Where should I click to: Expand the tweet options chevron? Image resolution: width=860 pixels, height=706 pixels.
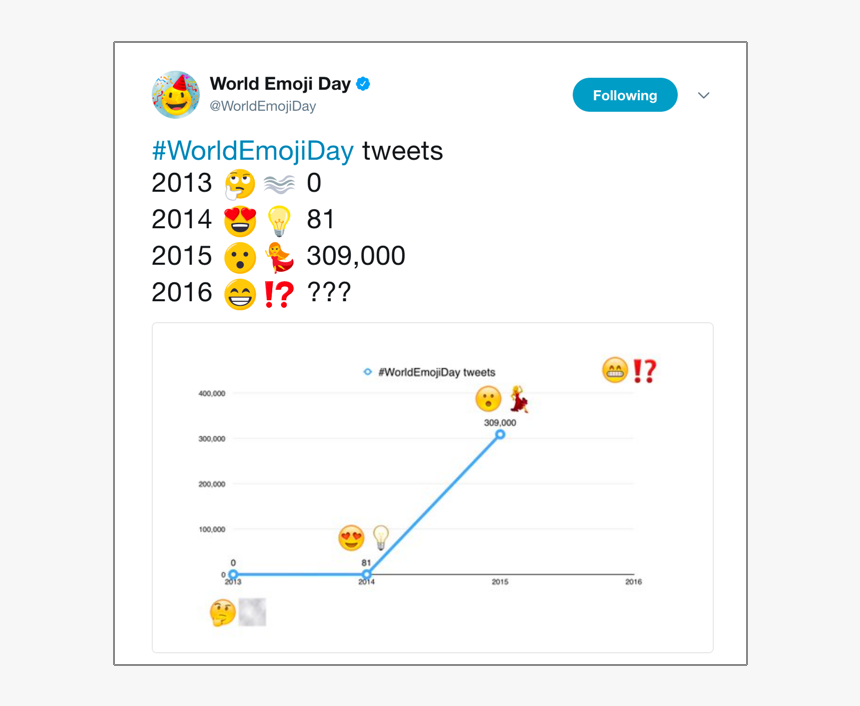click(x=704, y=95)
